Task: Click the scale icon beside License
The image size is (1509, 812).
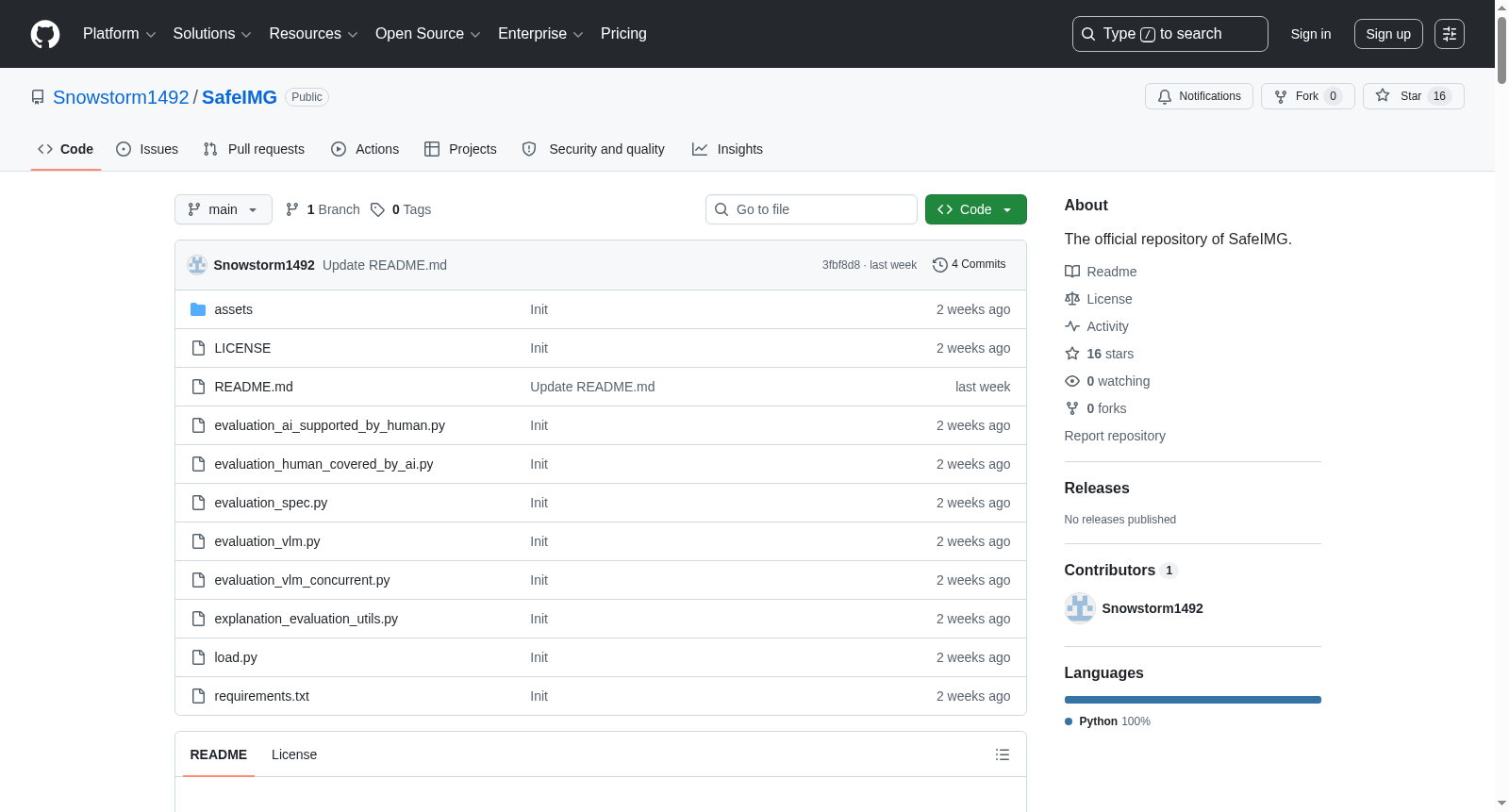Action: pos(1072,299)
